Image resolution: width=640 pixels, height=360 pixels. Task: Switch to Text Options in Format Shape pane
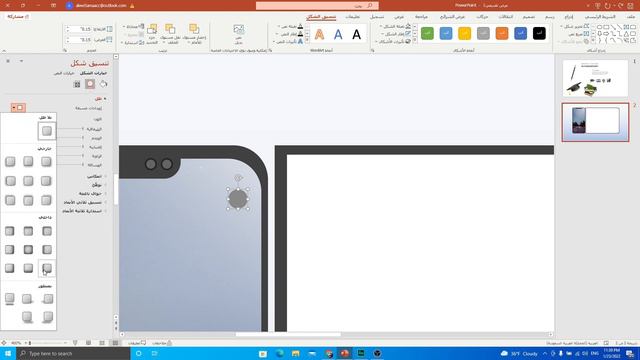pos(64,73)
